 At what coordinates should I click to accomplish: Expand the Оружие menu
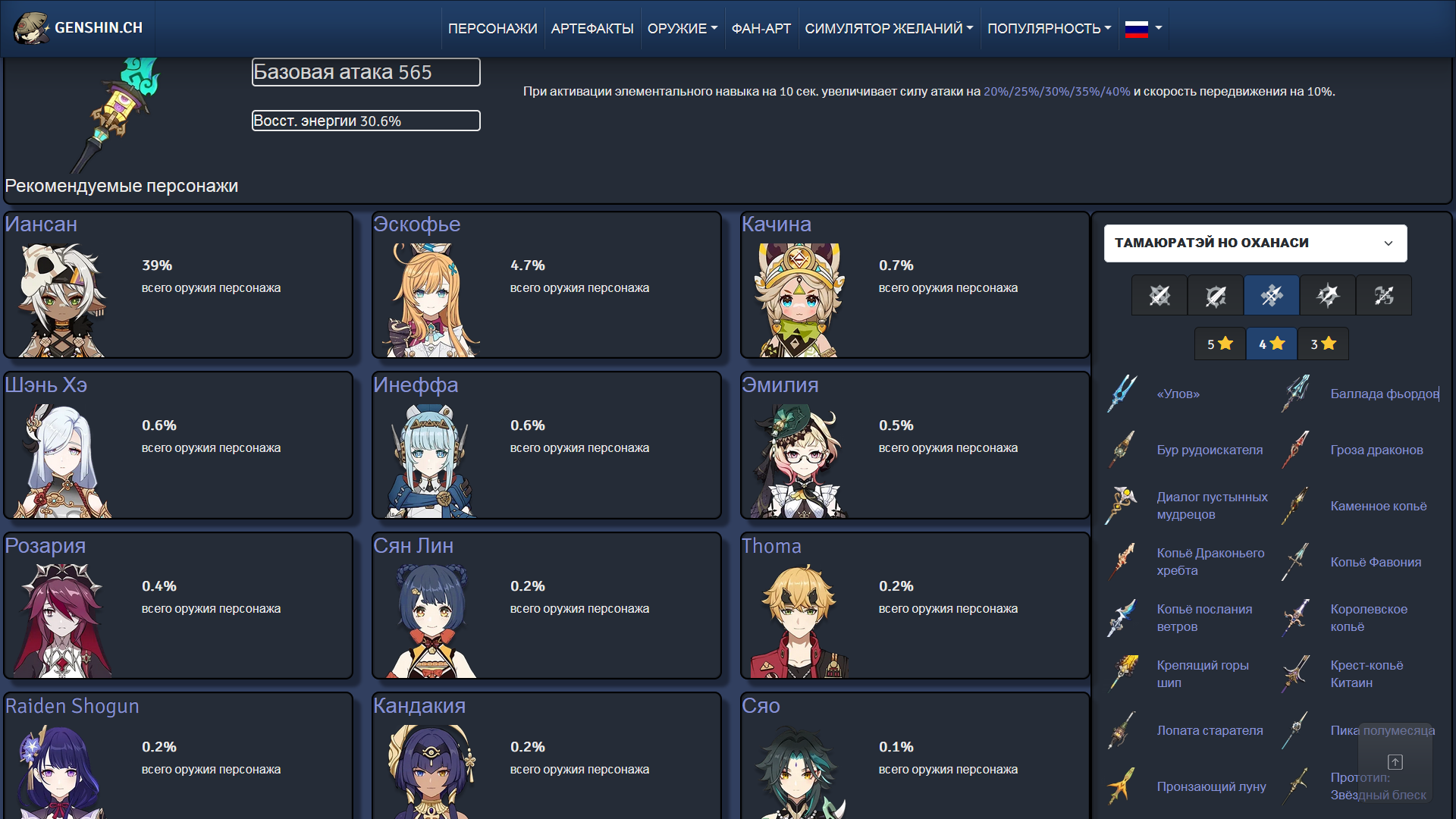click(682, 28)
